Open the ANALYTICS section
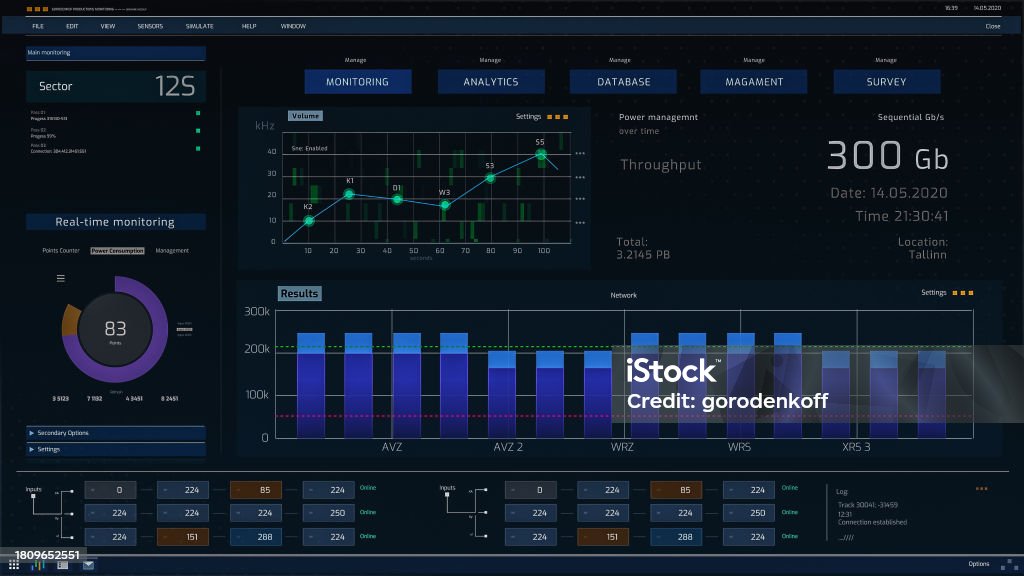 tap(491, 82)
